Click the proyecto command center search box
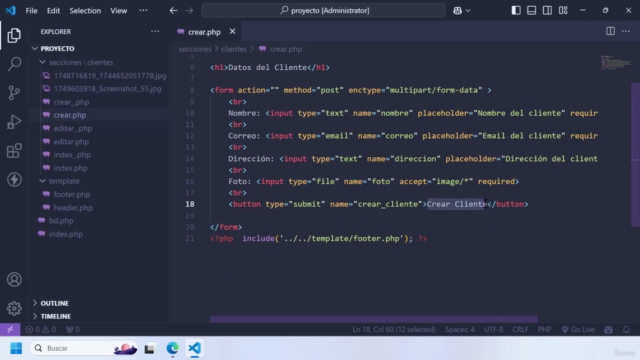640x360 pixels. pyautogui.click(x=324, y=11)
